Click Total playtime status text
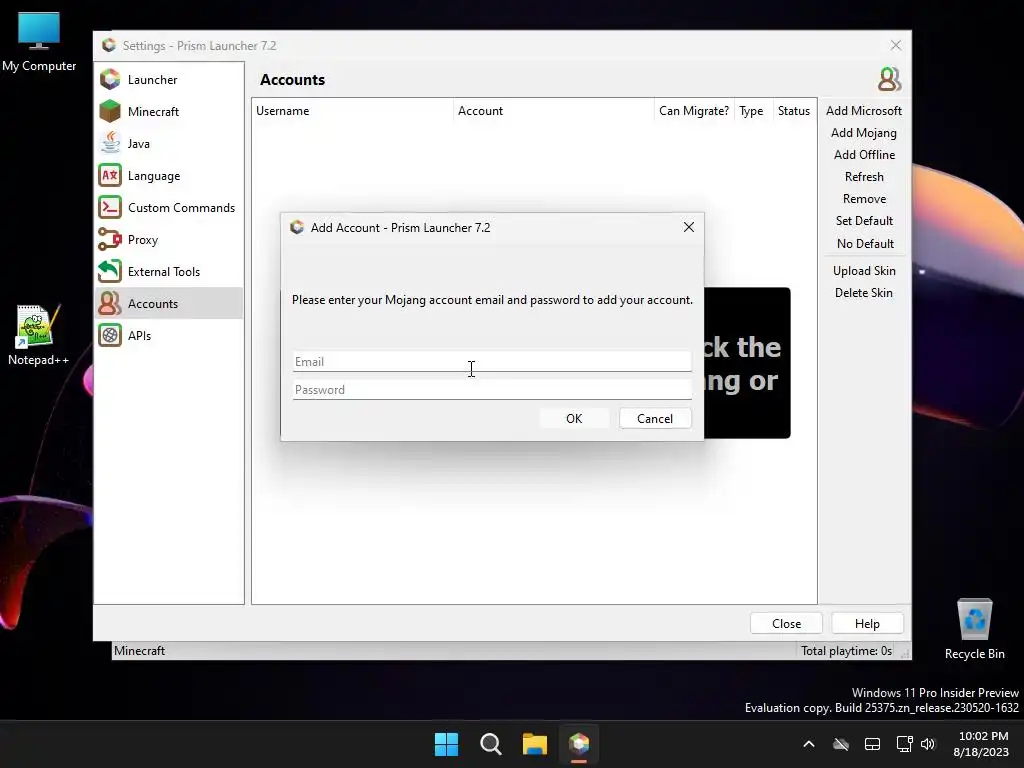Screen dimensions: 1024x768 click(846, 650)
